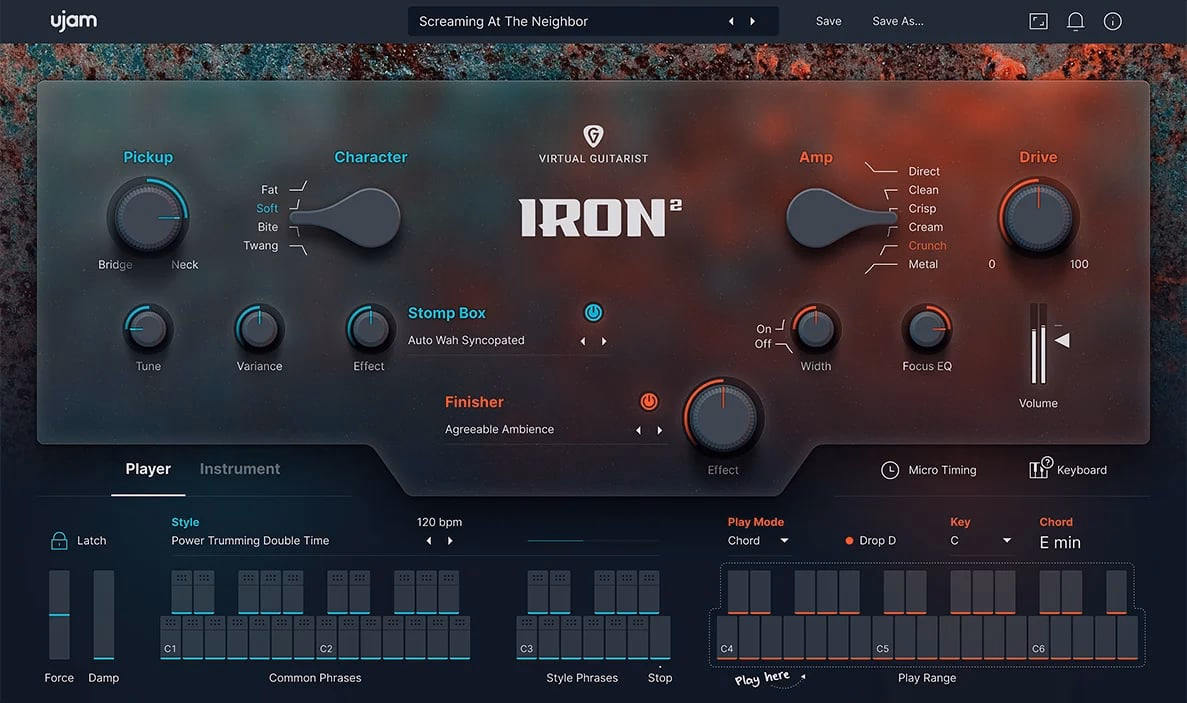This screenshot has width=1187, height=703.
Task: Click the C4 key in Play Range
Action: 727,637
